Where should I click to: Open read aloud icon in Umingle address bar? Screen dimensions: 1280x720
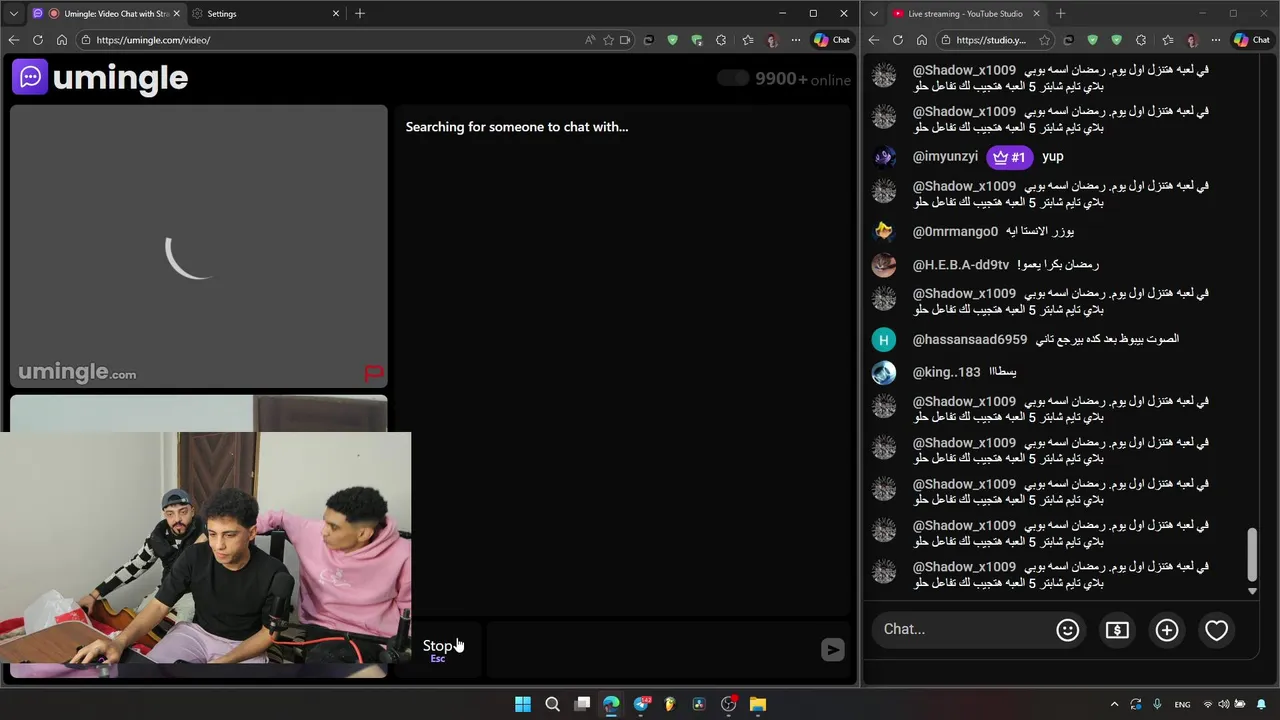[590, 40]
